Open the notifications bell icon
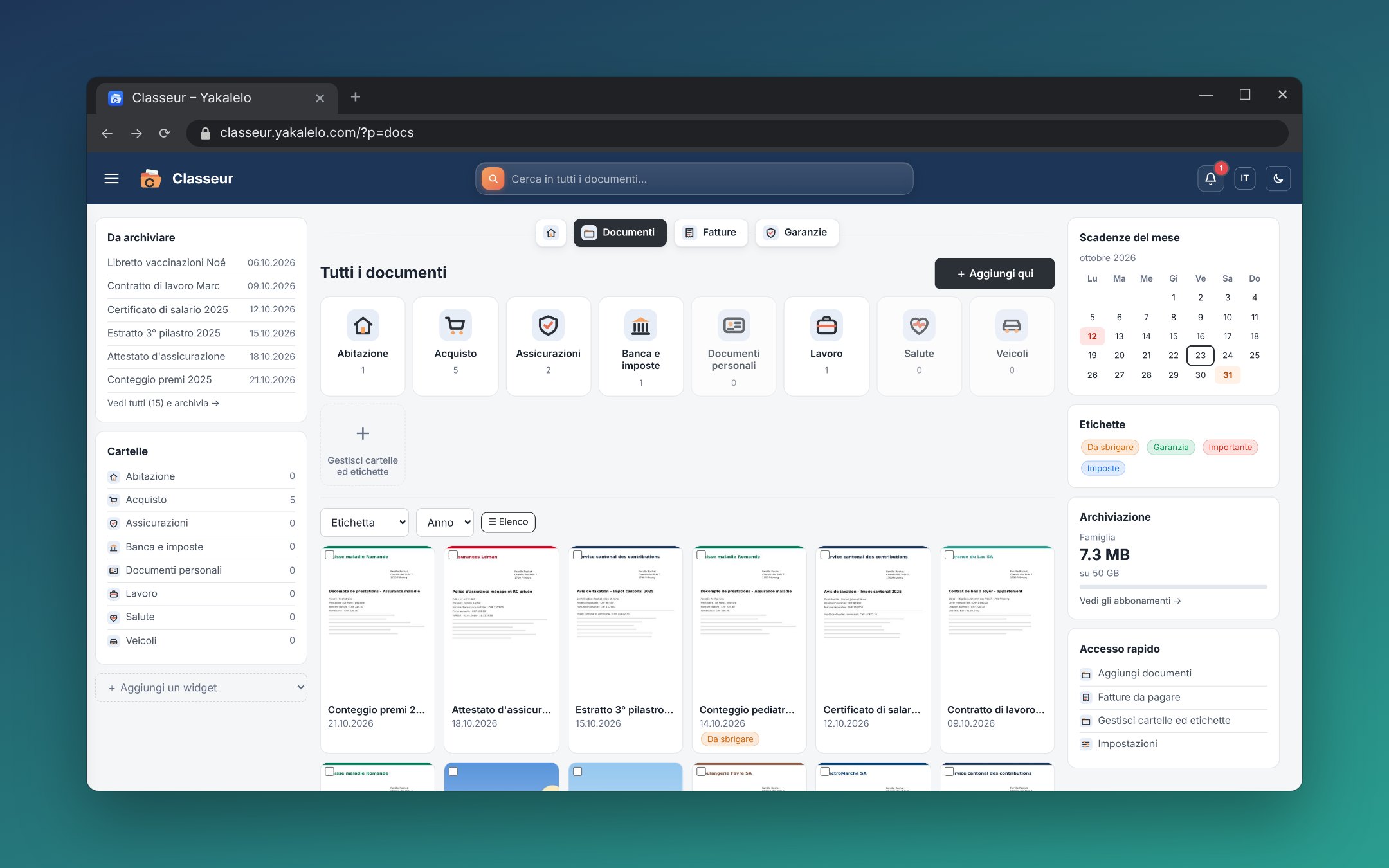Image resolution: width=1389 pixels, height=868 pixels. click(x=1210, y=179)
